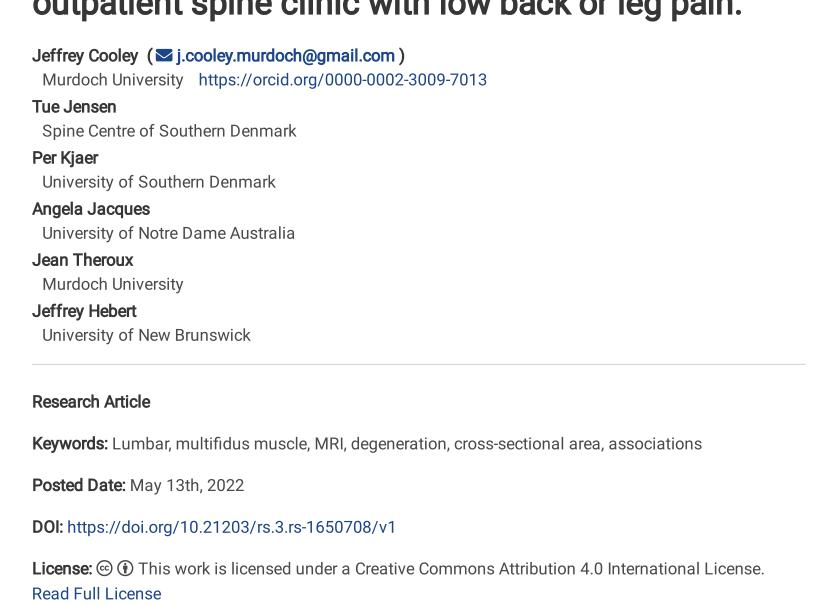The image size is (836, 606).
Task: Select author name Jeffrey Cooley
Action: 85,55
